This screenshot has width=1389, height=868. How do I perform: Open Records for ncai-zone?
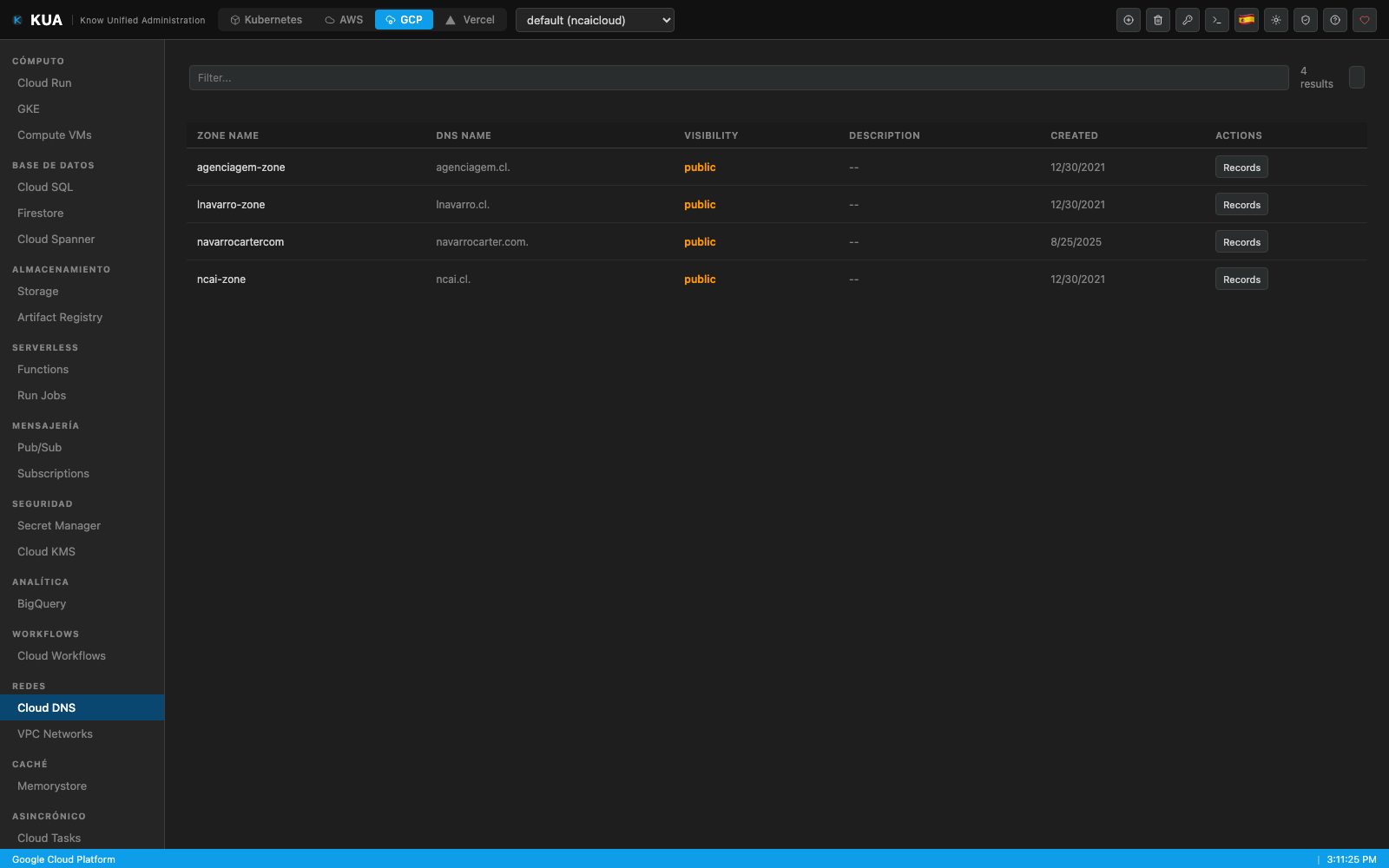coord(1241,279)
